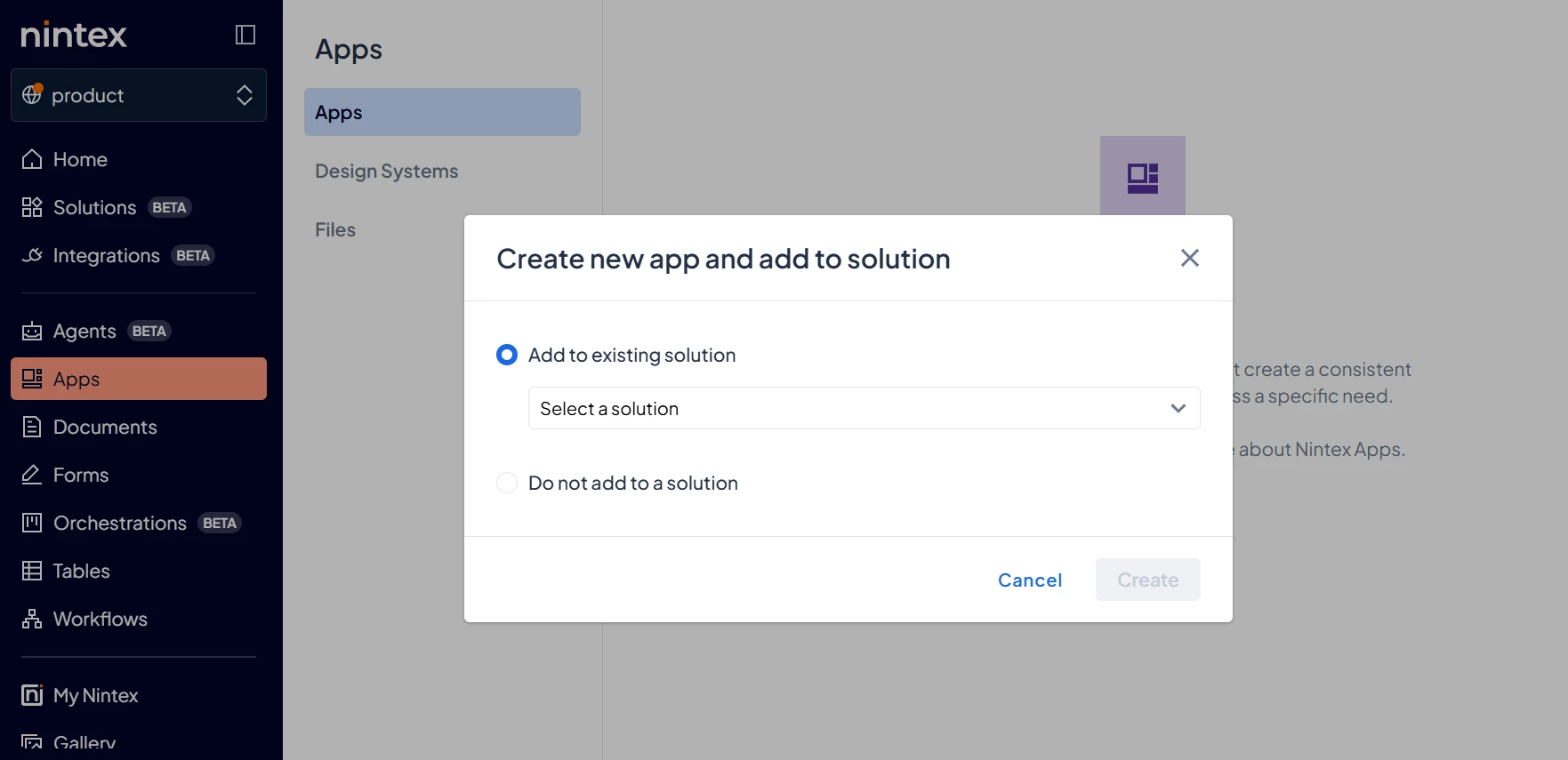Click the BETA badge next to Agents

[x=149, y=331]
